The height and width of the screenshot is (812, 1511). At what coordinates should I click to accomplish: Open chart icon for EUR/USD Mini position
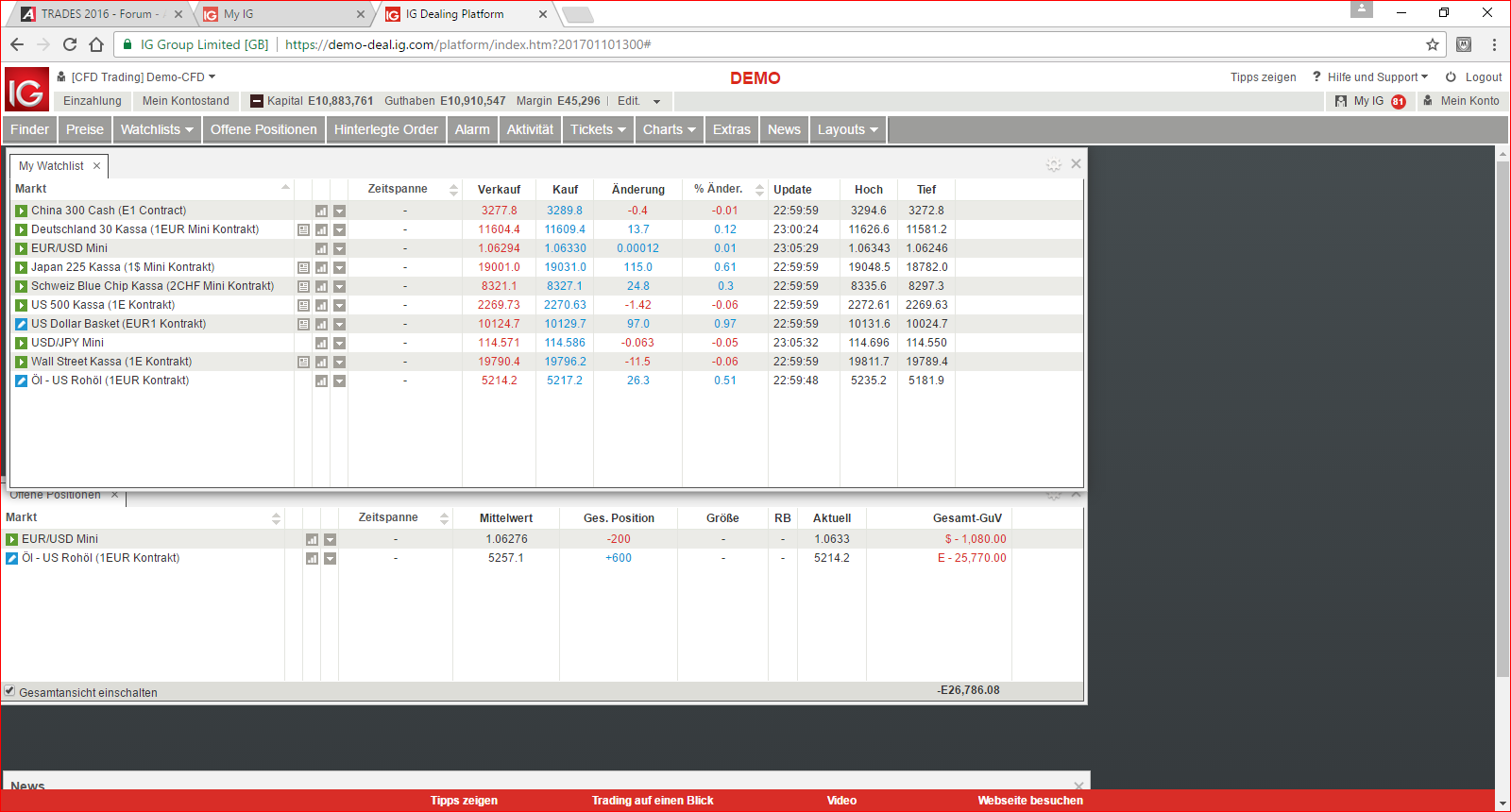(312, 539)
